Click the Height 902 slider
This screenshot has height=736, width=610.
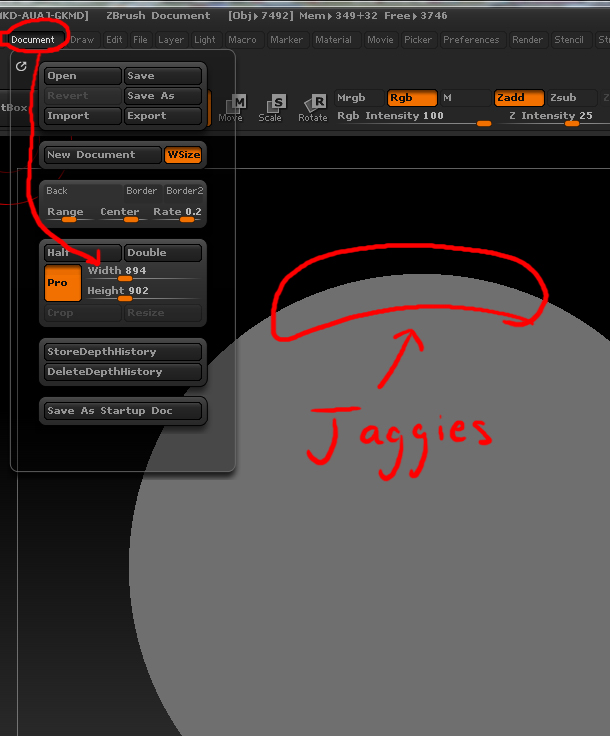point(143,293)
